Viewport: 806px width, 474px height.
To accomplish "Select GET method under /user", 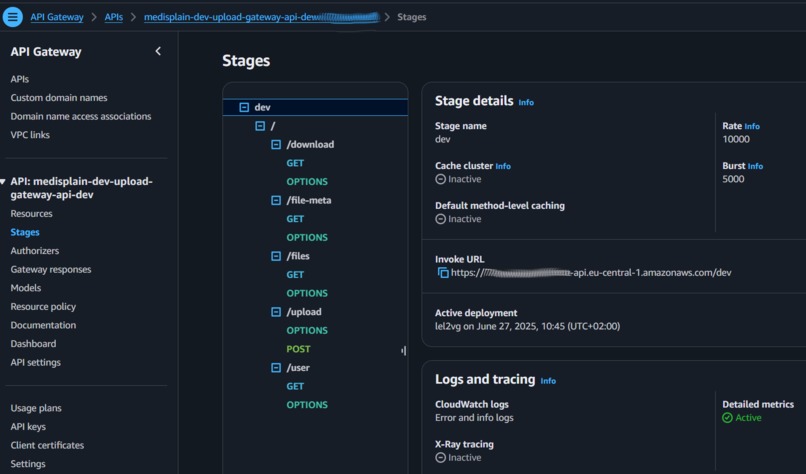I will coord(295,386).
